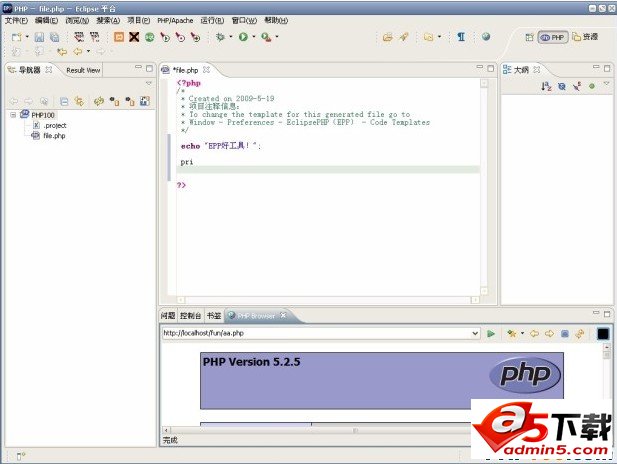Image resolution: width=617 pixels, height=464 pixels.
Task: Toggle the green dot outline filter
Action: [592, 86]
